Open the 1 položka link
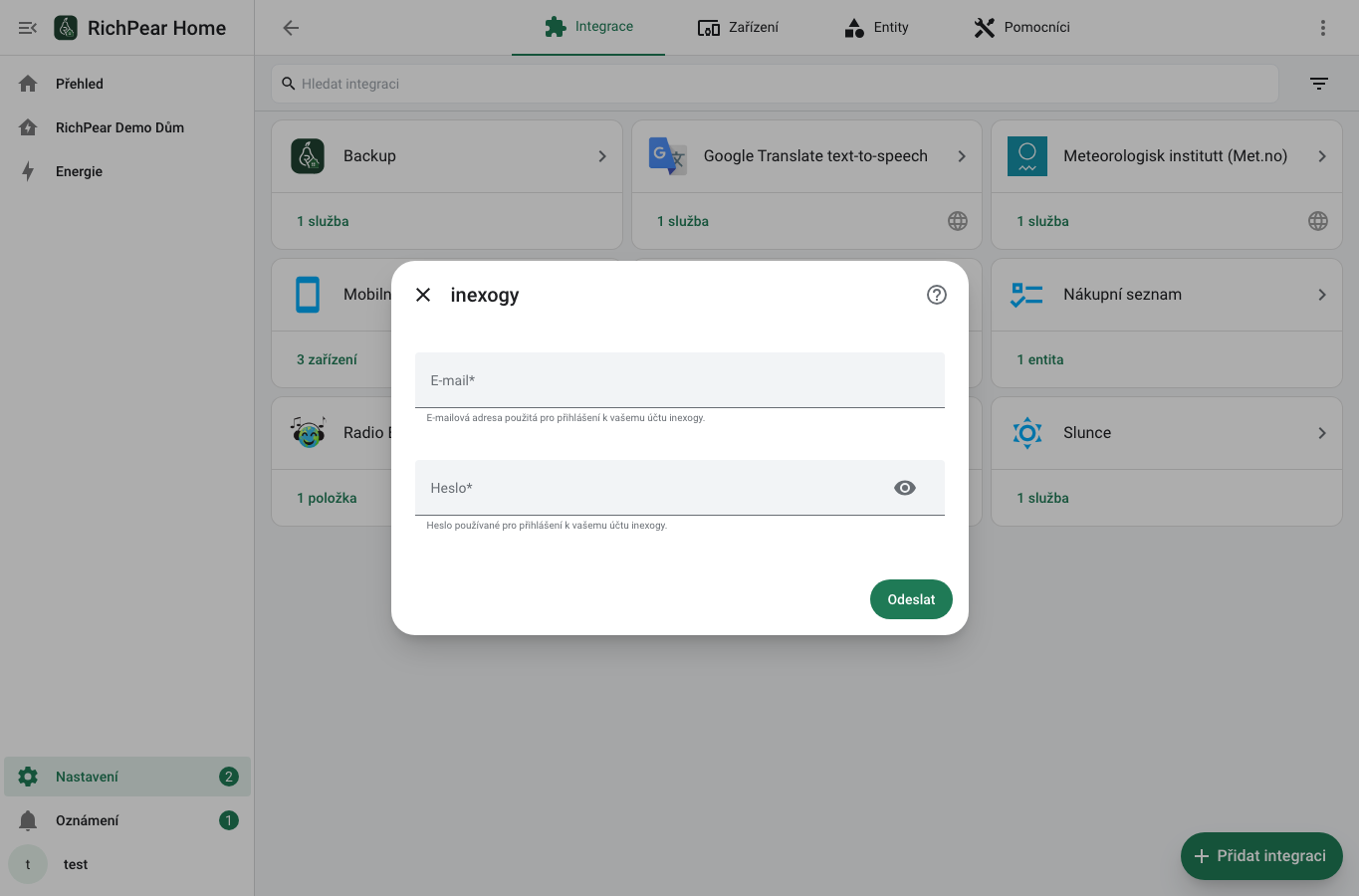1359x896 pixels. click(x=327, y=498)
